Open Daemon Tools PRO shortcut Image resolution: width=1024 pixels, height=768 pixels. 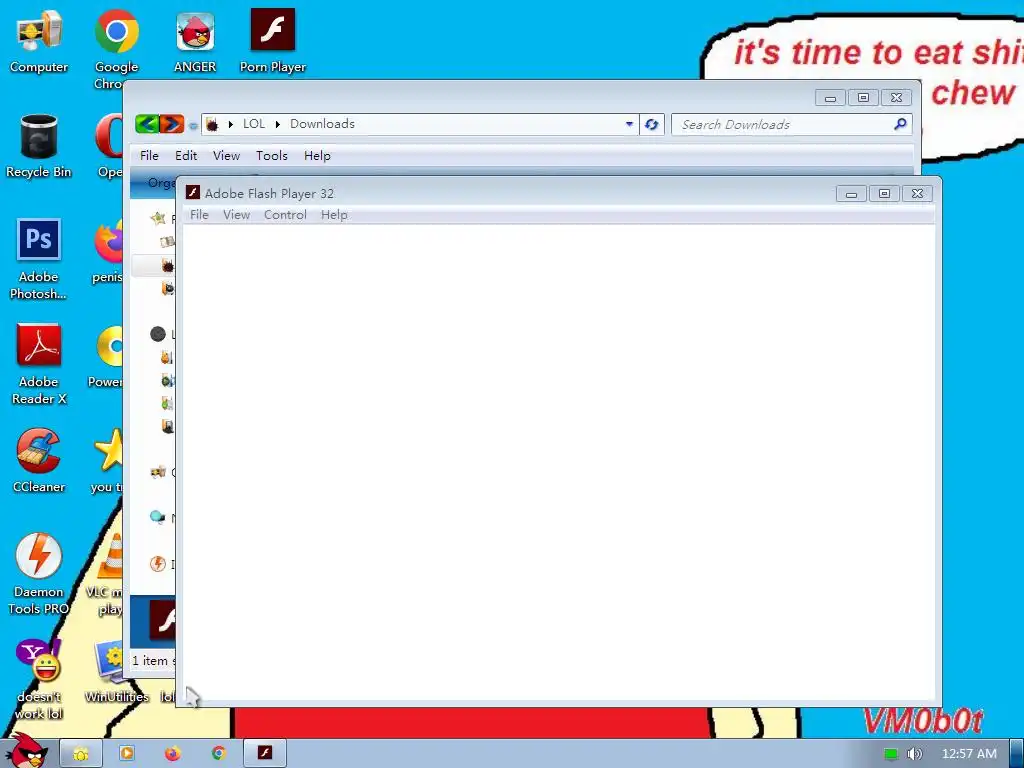(39, 574)
